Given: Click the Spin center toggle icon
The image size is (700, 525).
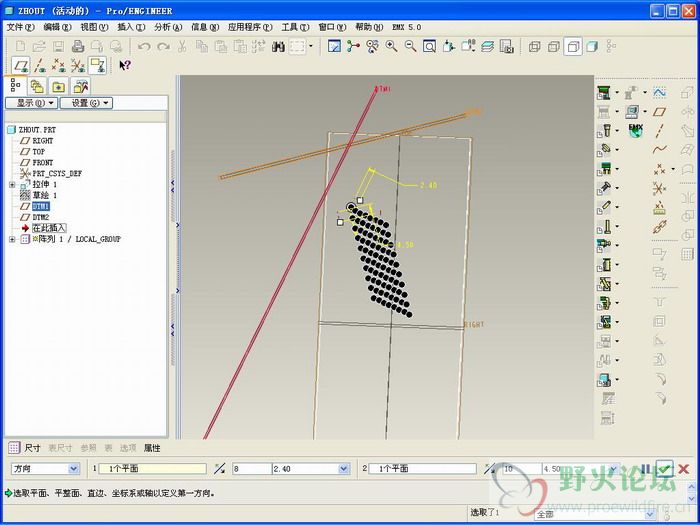Looking at the screenshot, I should [353, 46].
